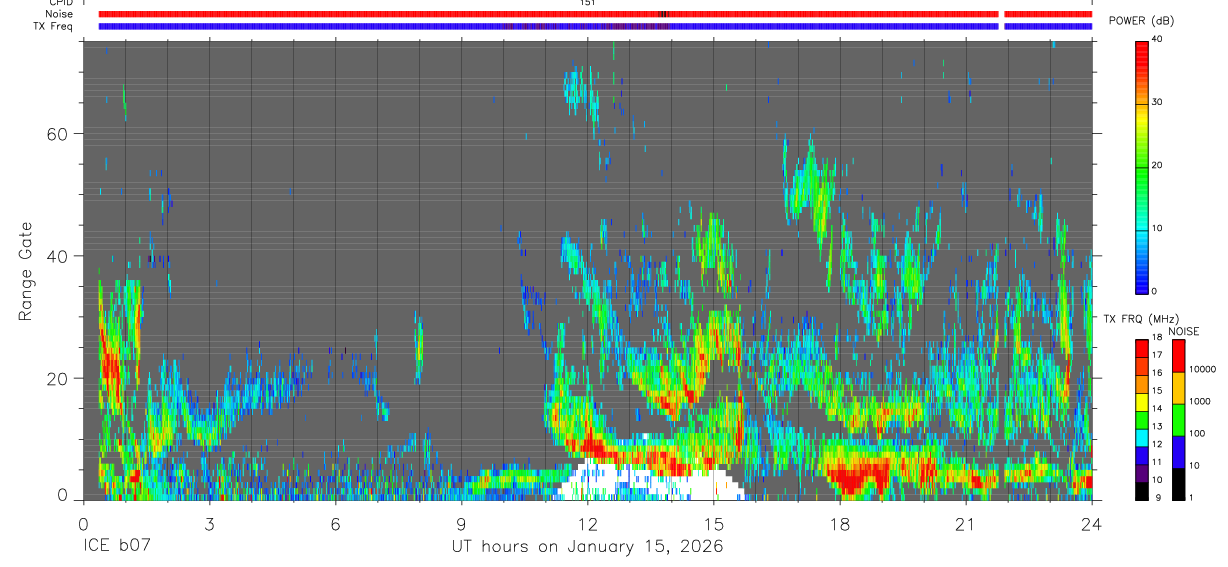
Task: Click UT hour tick label 6
Action: tap(335, 525)
